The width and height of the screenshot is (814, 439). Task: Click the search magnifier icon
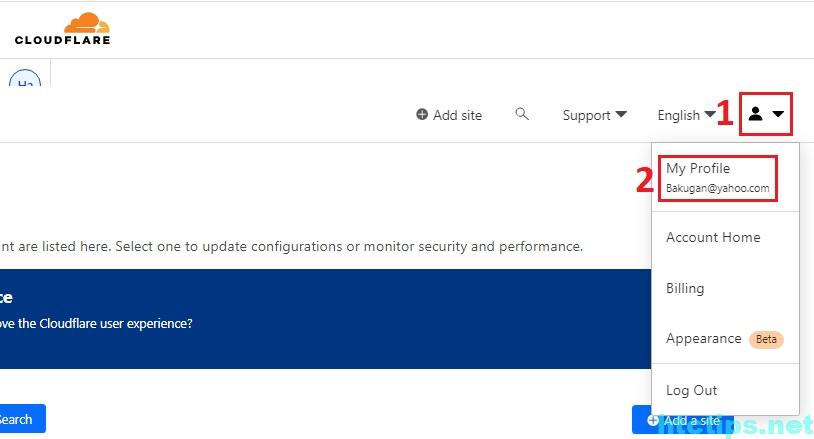tap(522, 114)
